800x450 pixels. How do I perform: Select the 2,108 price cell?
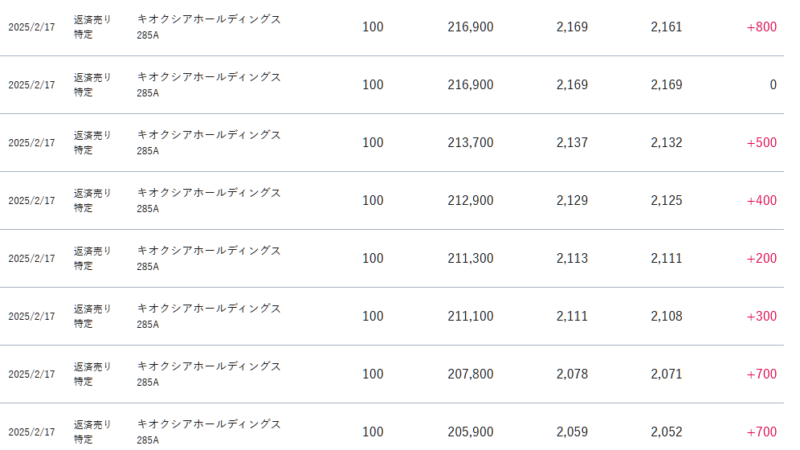click(666, 317)
